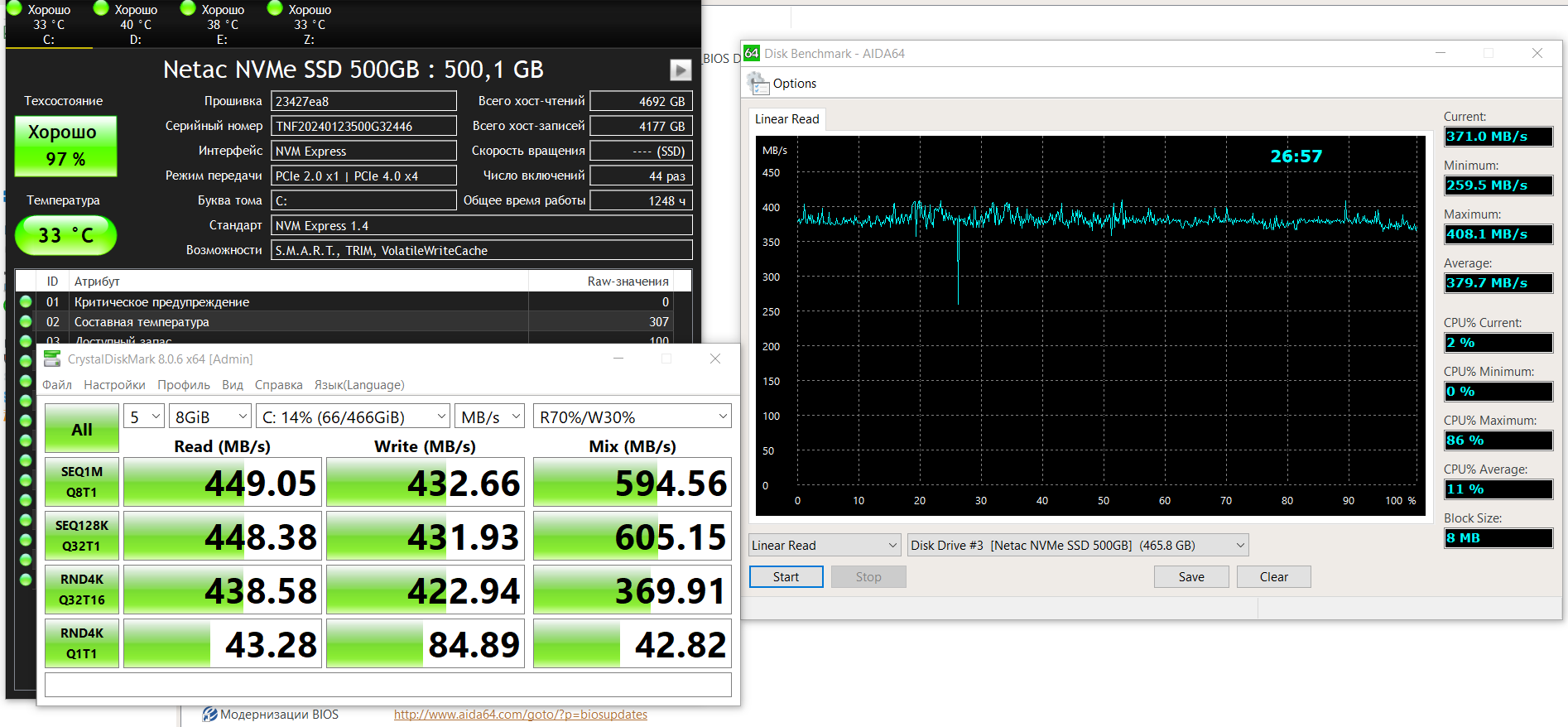Click the green status icon for drive D:
The image size is (1568, 727).
[102, 9]
